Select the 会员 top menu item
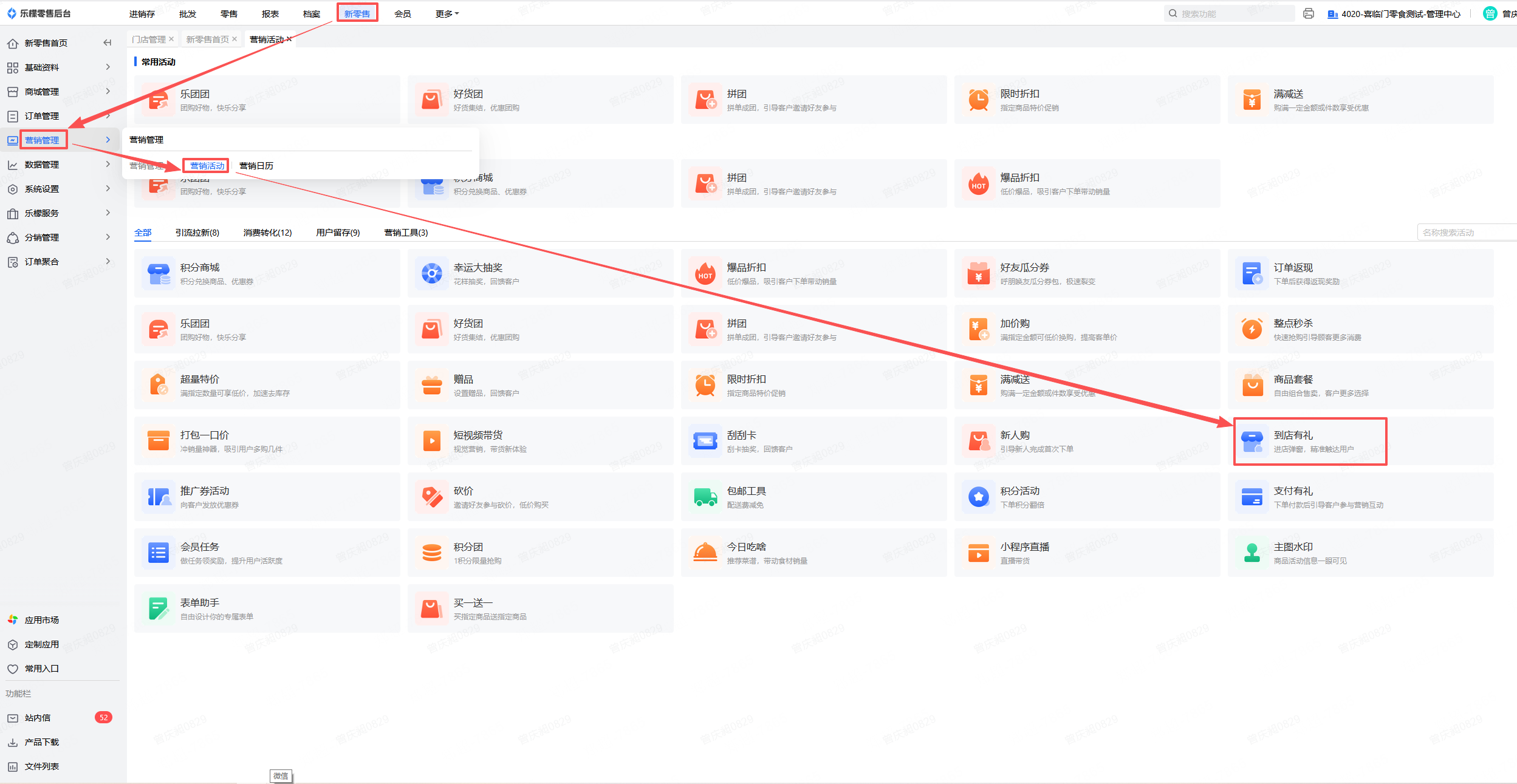Image resolution: width=1517 pixels, height=784 pixels. [402, 13]
